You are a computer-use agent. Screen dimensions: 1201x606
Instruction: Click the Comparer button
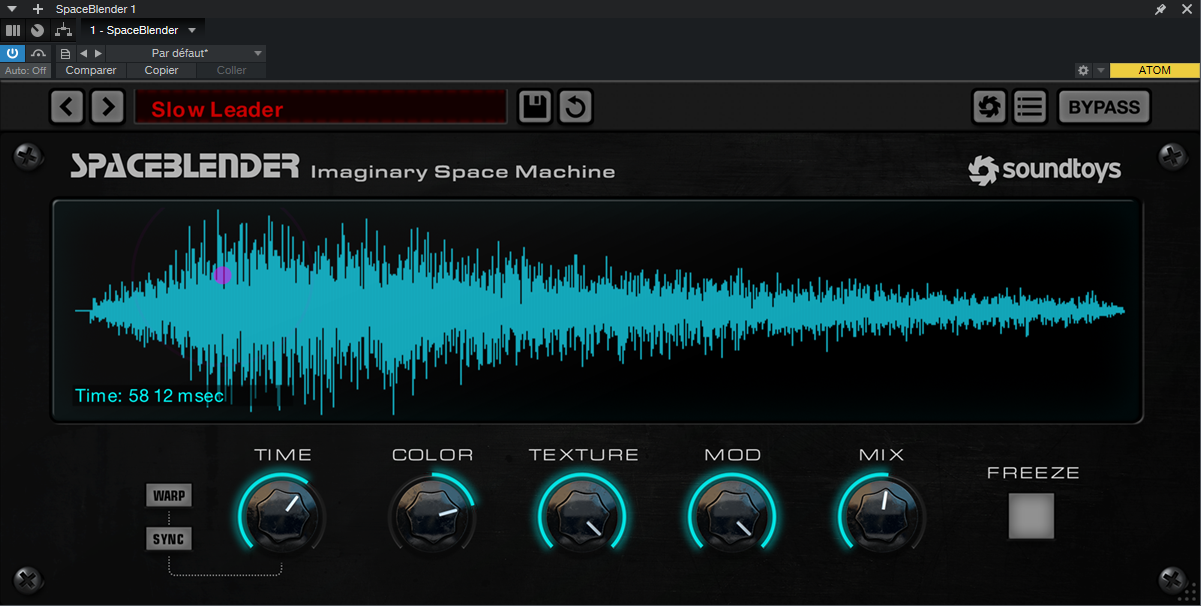(x=91, y=71)
